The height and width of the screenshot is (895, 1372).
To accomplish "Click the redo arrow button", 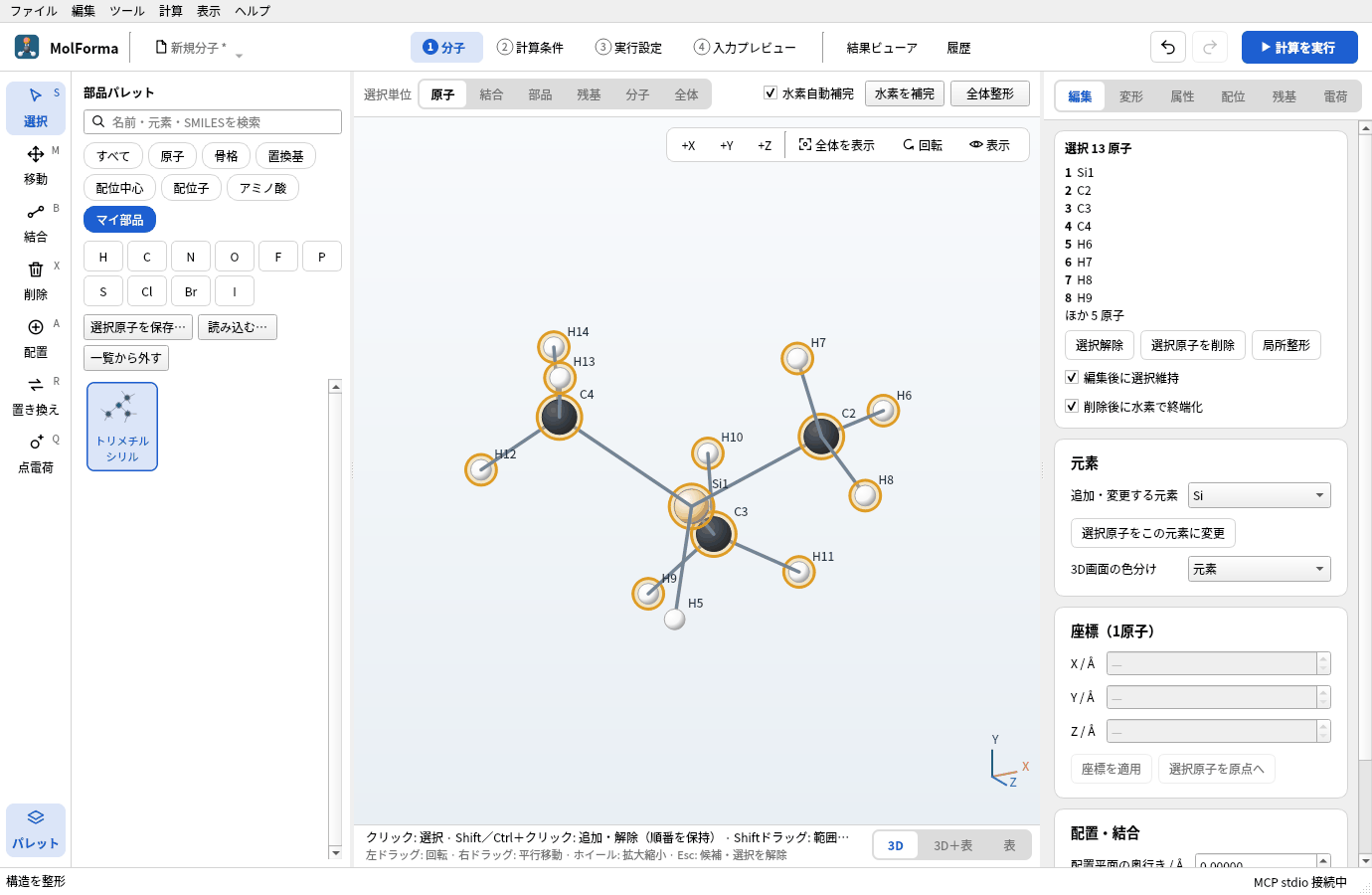I will click(x=1210, y=47).
